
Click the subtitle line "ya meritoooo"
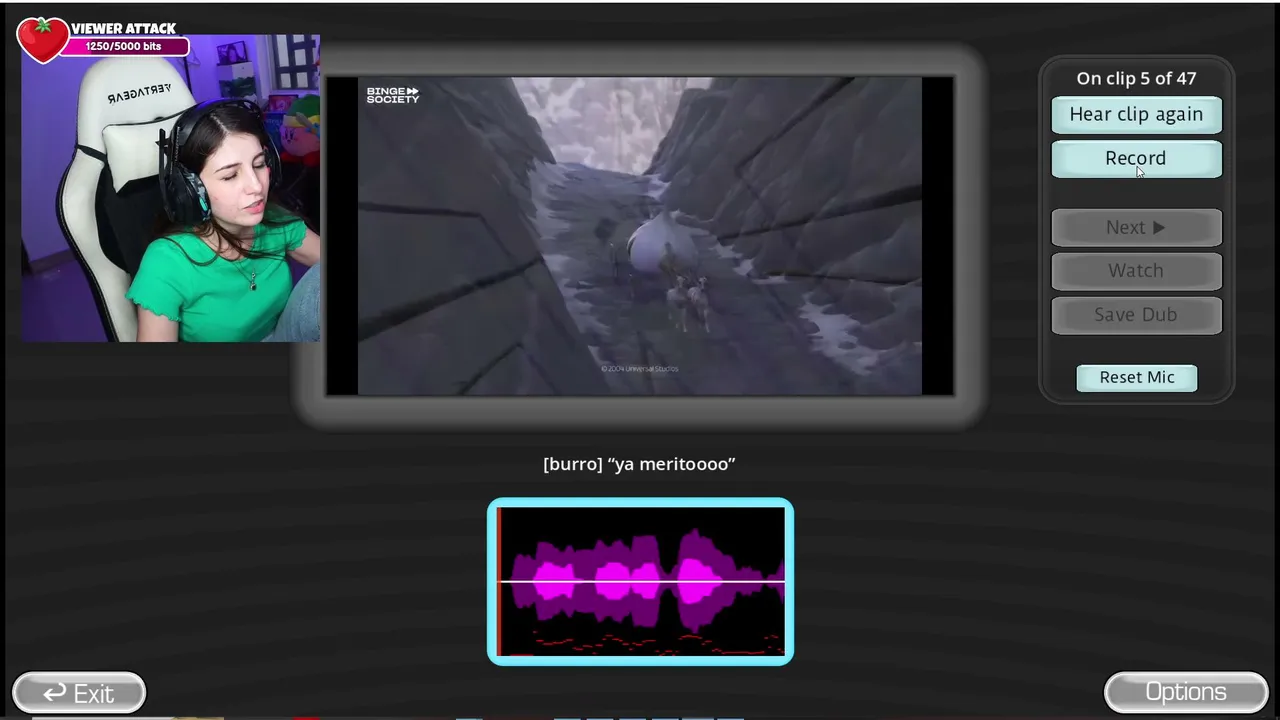coord(639,464)
